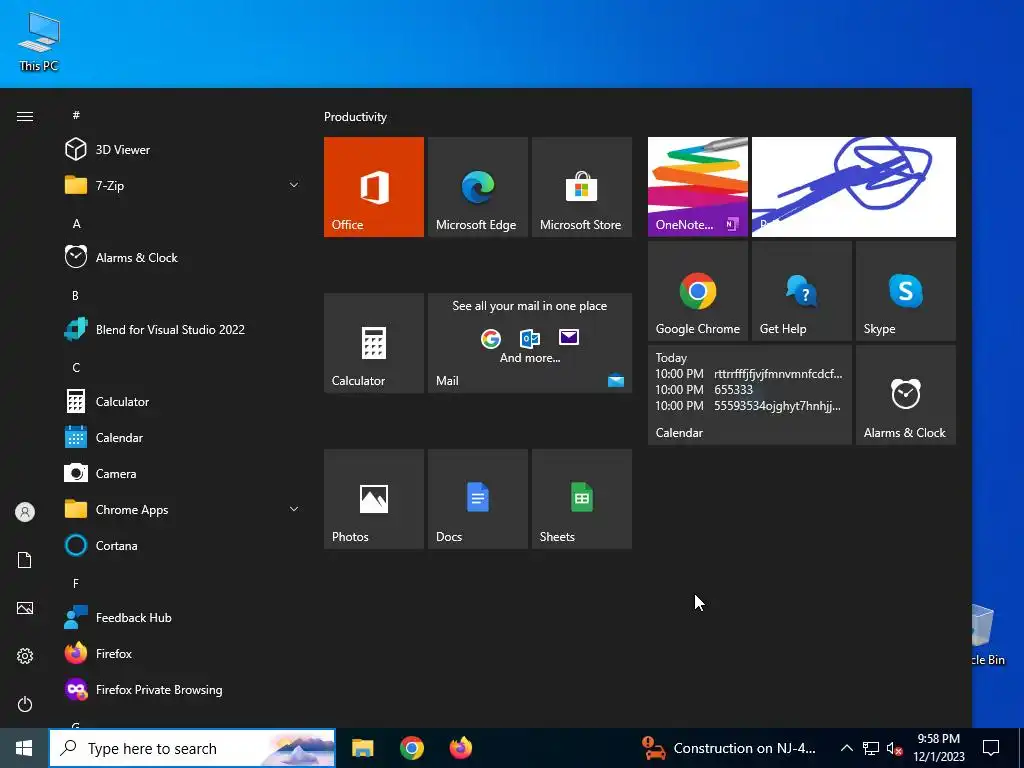1024x768 pixels.
Task: Open the Get Help tile
Action: tap(801, 291)
